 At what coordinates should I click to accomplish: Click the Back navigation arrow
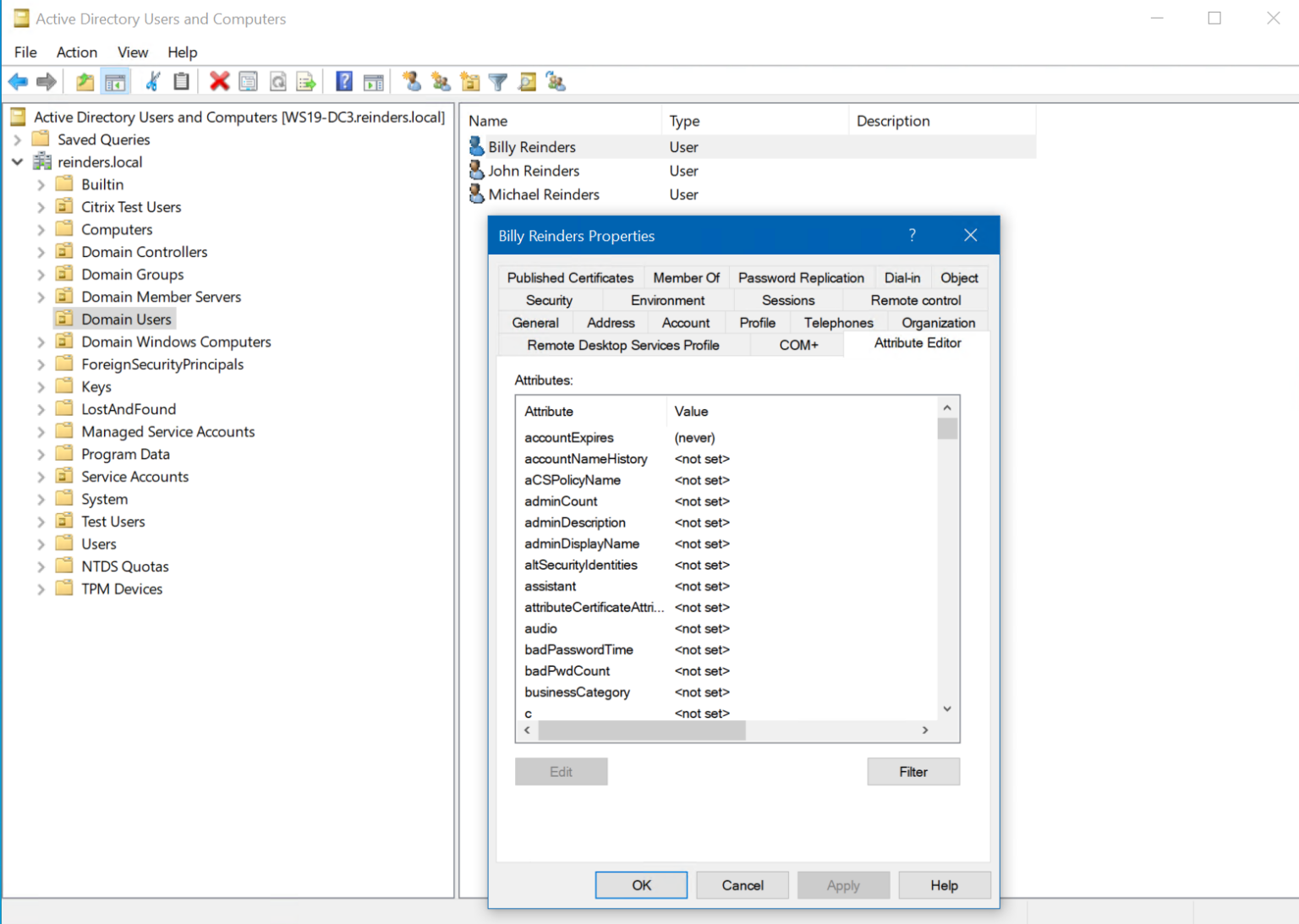18,81
